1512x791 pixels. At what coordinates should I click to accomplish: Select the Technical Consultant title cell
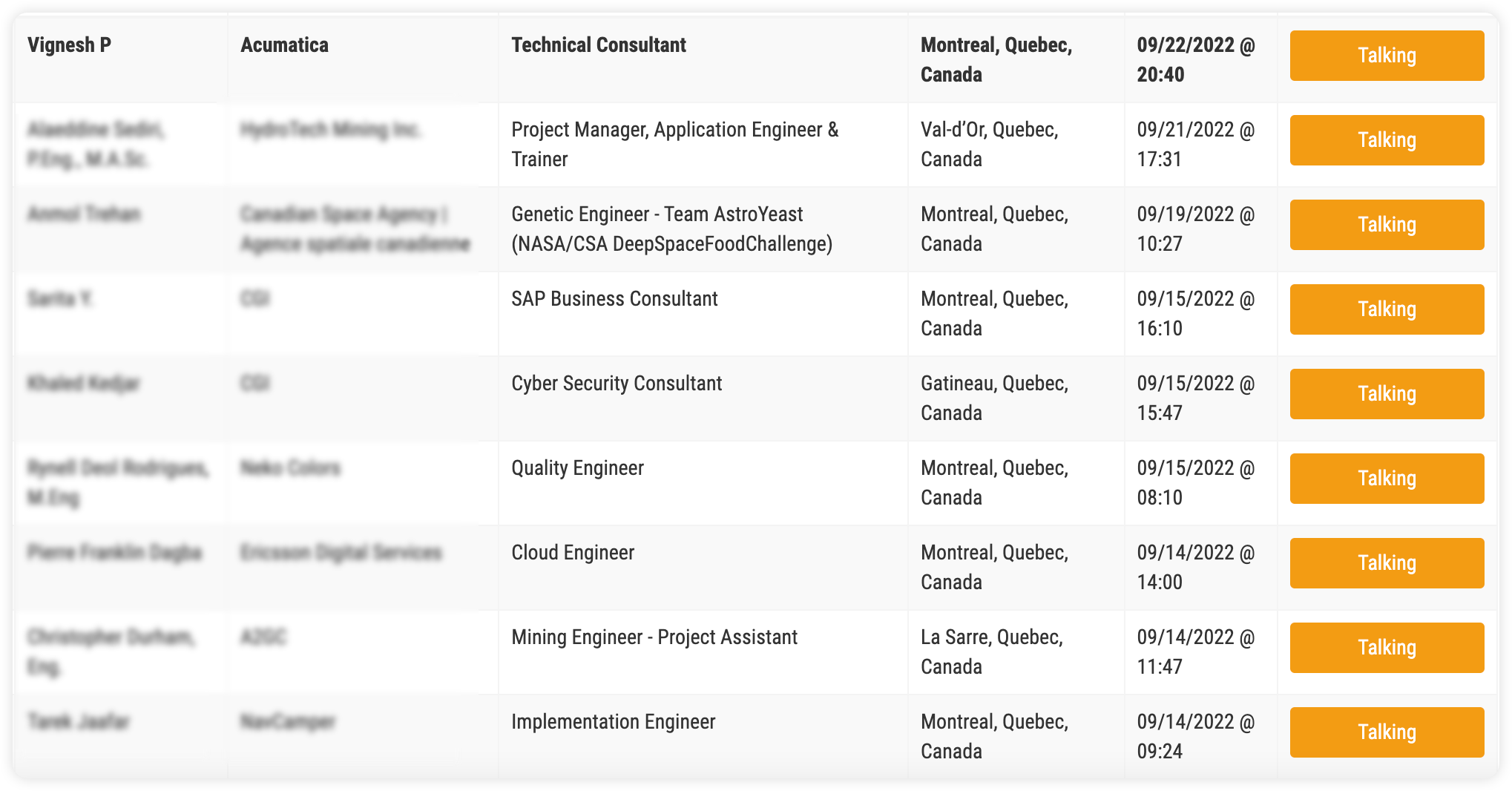click(599, 45)
